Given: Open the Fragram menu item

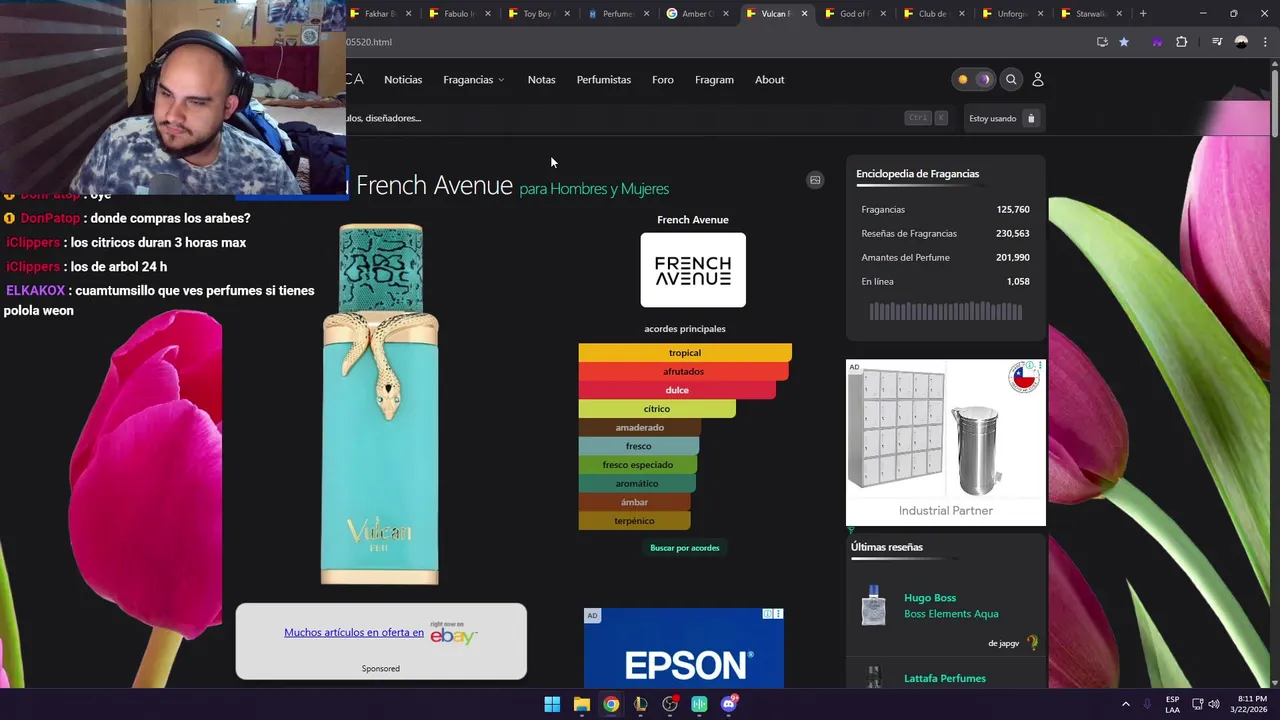Looking at the screenshot, I should pos(714,80).
